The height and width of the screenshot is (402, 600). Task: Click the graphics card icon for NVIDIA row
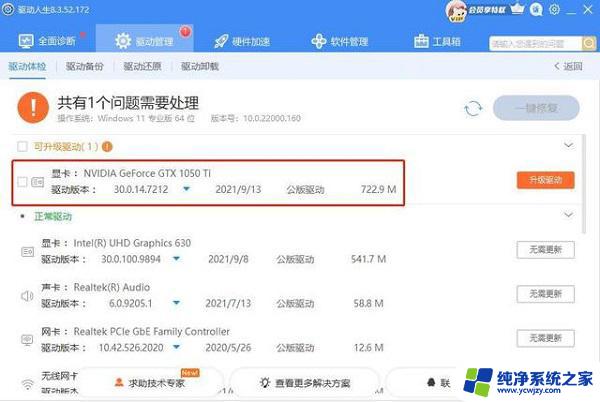tap(38, 182)
